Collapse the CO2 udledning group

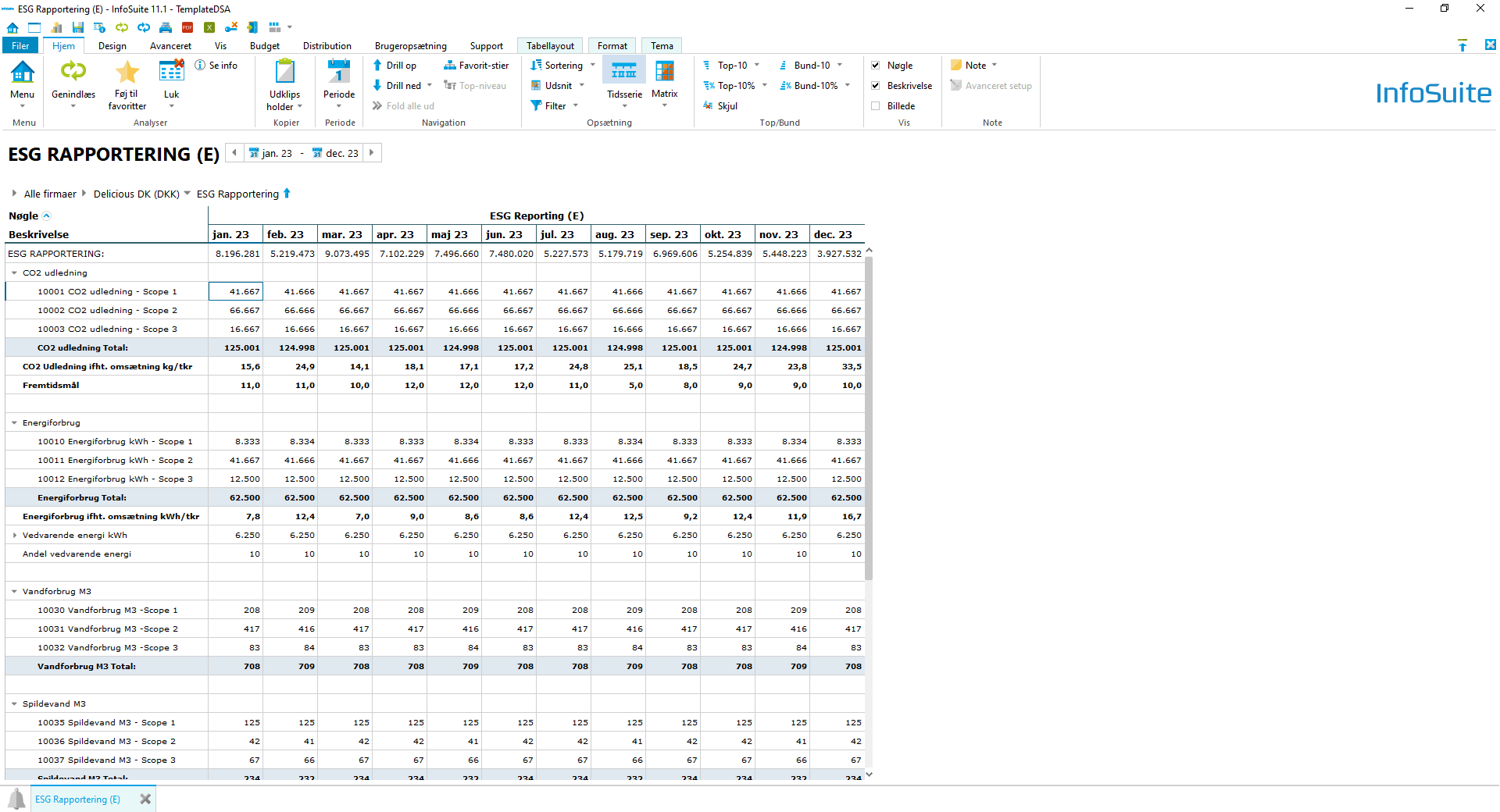coord(14,273)
